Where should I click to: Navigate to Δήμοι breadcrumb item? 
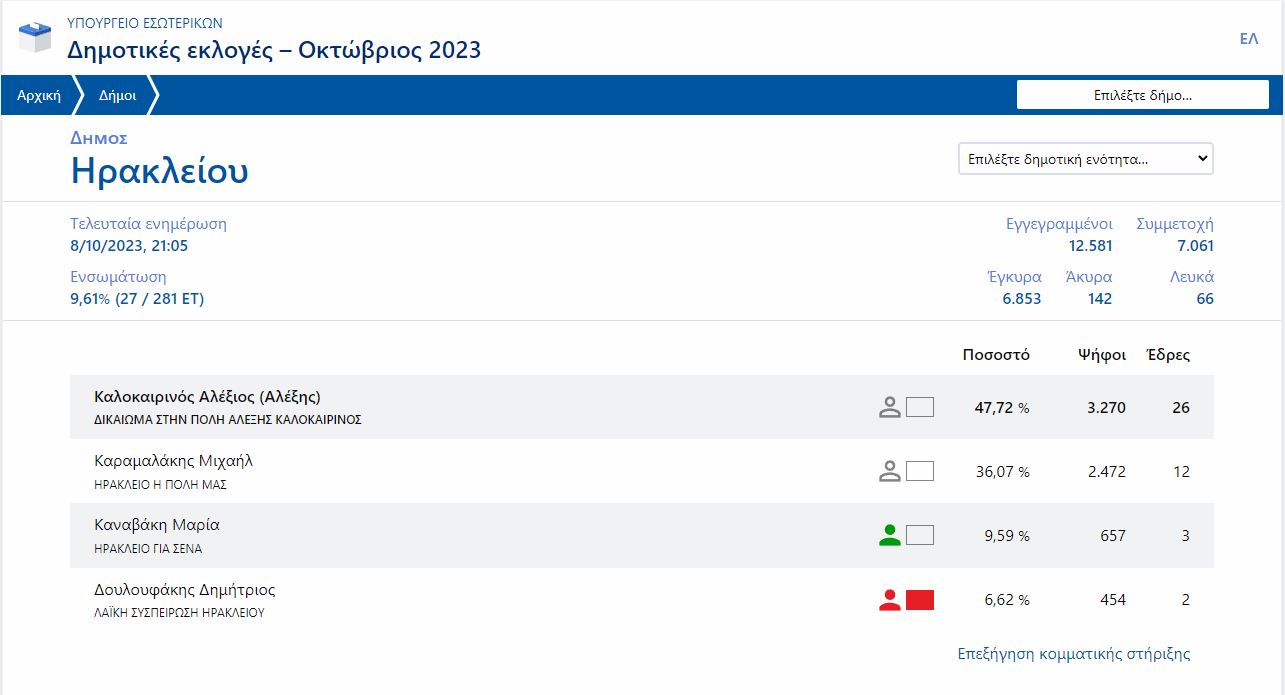117,96
